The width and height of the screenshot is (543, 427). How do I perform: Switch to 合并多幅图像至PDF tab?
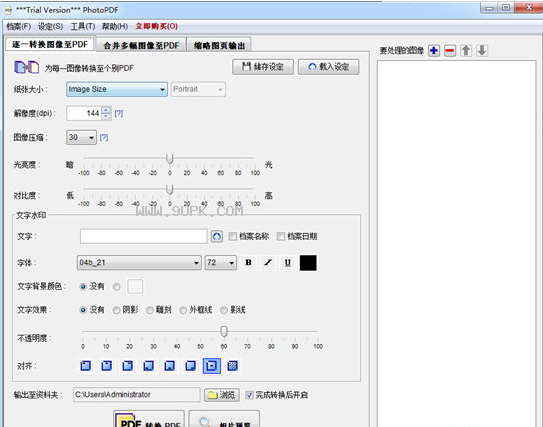pos(141,45)
